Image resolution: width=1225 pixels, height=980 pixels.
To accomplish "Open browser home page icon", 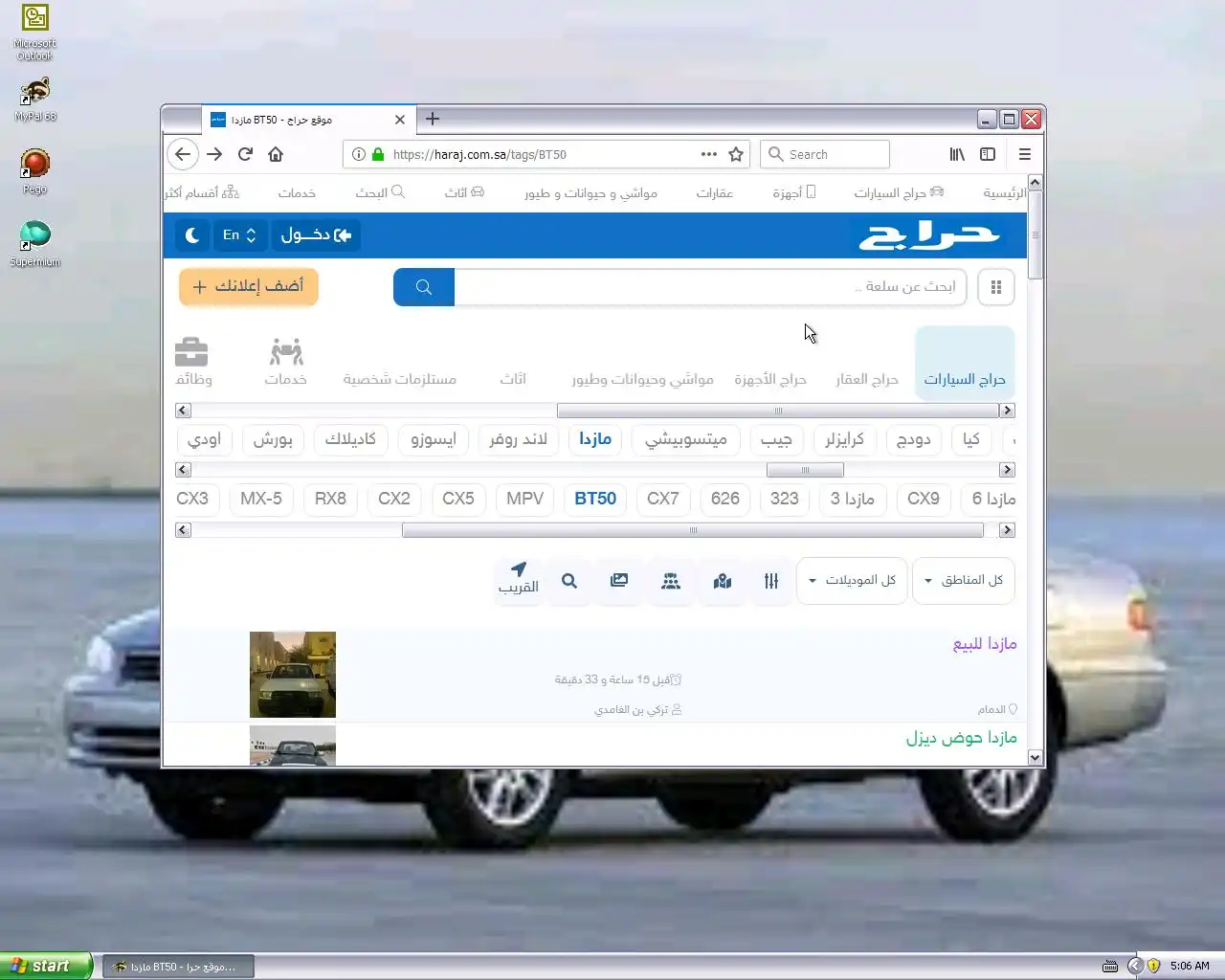I will (x=276, y=154).
